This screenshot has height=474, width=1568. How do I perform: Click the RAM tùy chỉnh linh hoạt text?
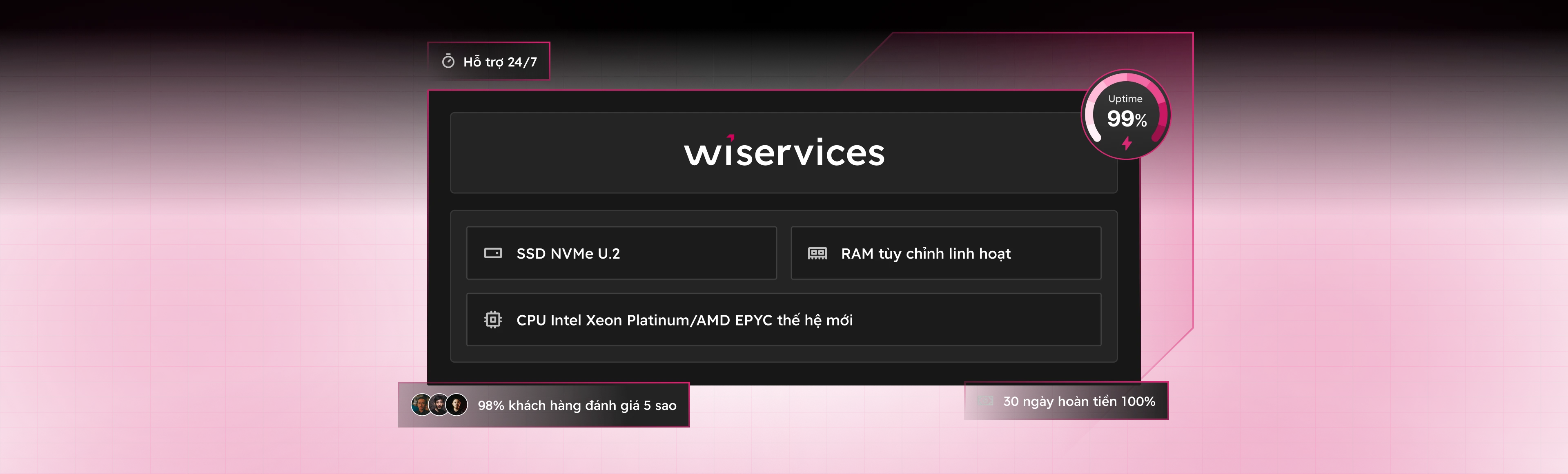926,253
